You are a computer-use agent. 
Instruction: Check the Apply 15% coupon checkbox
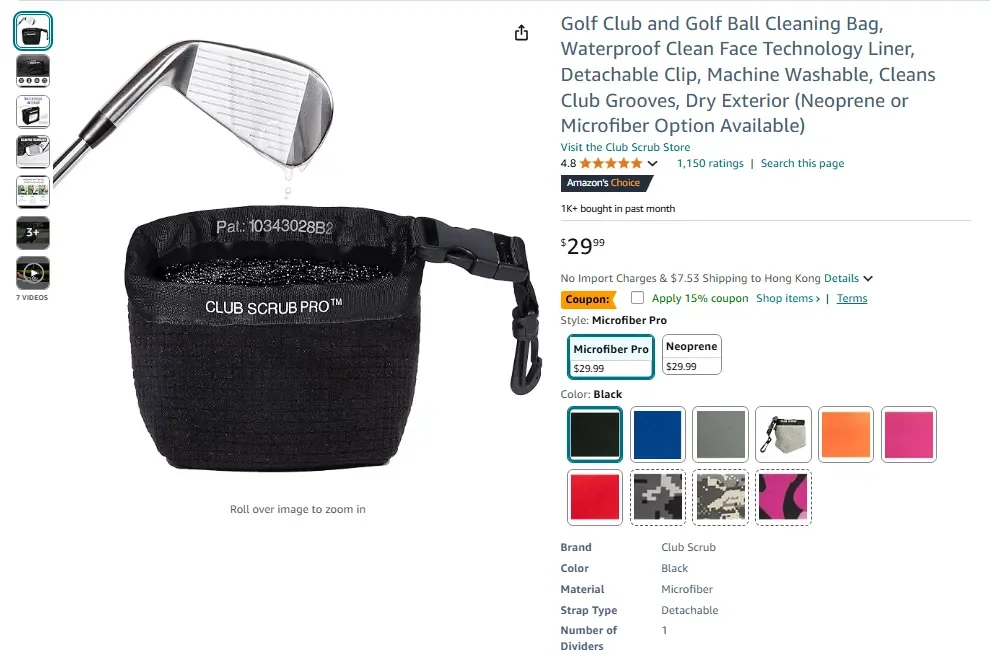pyautogui.click(x=638, y=297)
